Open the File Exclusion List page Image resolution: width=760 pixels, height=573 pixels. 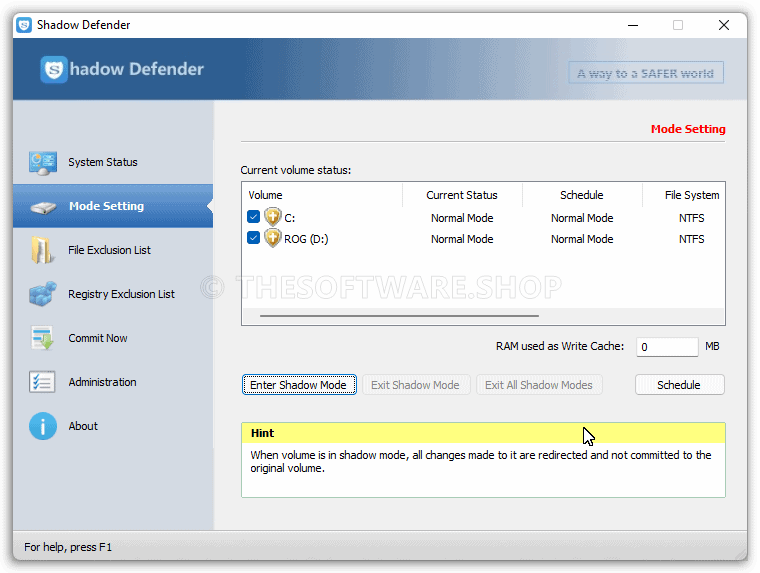coord(110,250)
